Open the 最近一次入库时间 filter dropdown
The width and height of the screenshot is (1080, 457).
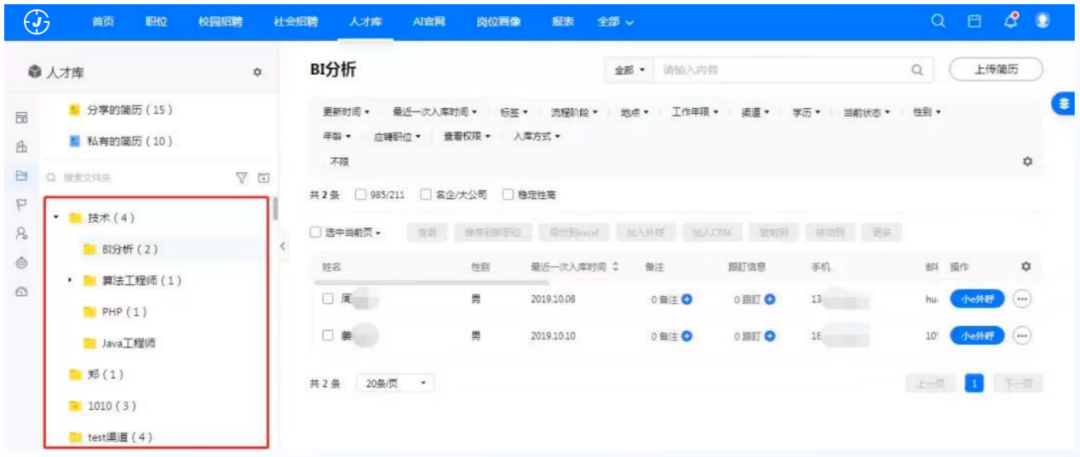pos(435,112)
